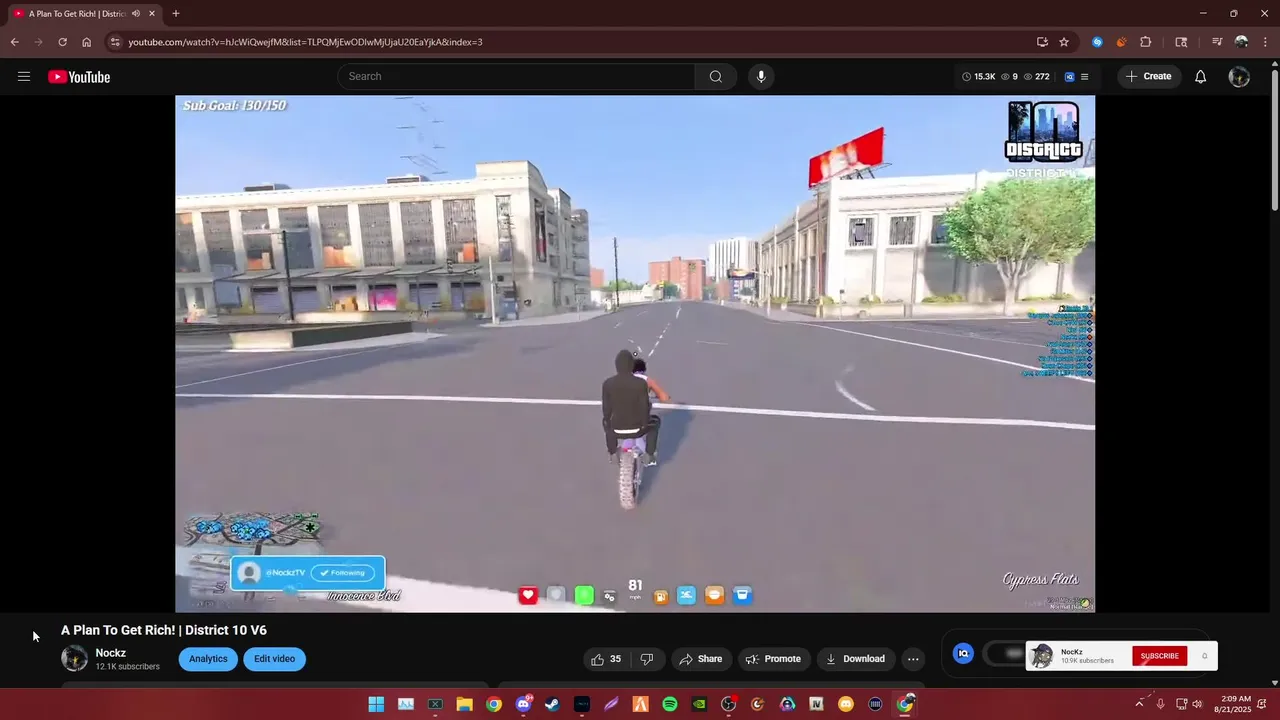This screenshot has width=1280, height=720.
Task: Open the Shazam browser extension
Action: point(1097,42)
